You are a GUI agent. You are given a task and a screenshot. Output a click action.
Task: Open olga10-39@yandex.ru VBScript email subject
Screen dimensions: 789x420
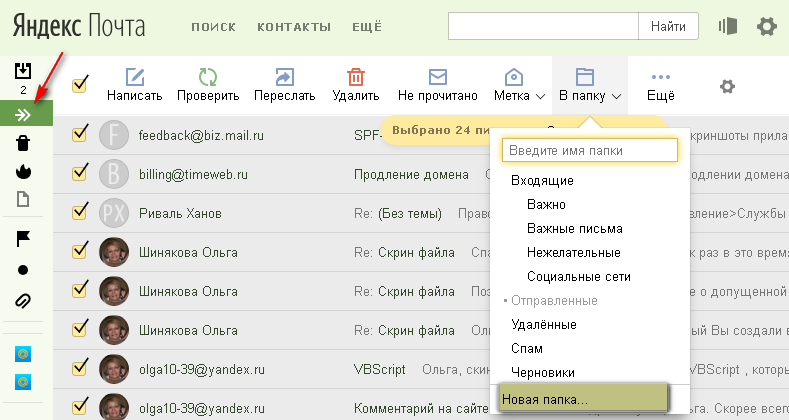379,370
